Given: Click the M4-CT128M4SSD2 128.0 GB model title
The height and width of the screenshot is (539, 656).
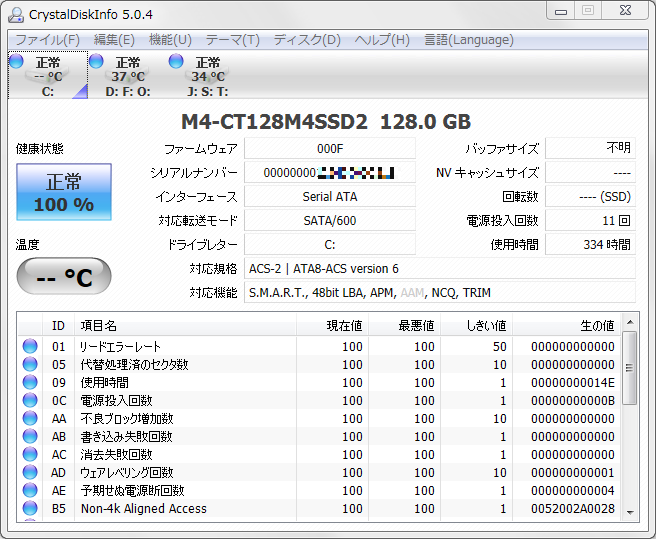Looking at the screenshot, I should click(x=326, y=122).
